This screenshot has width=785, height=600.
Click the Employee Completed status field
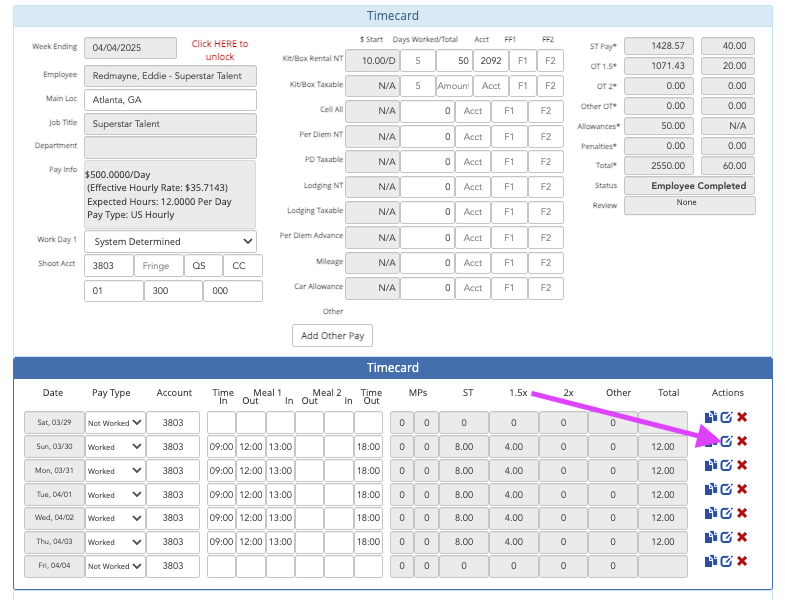tap(689, 186)
